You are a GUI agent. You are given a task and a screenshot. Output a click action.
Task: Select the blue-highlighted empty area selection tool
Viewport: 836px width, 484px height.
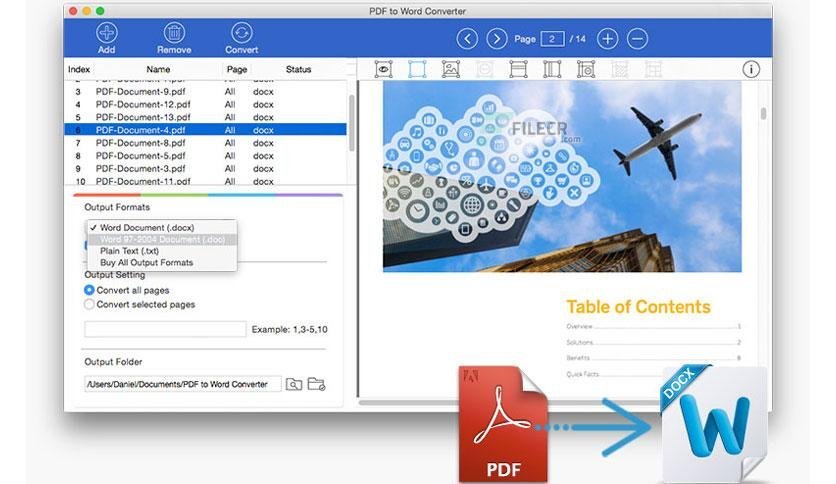pos(417,69)
